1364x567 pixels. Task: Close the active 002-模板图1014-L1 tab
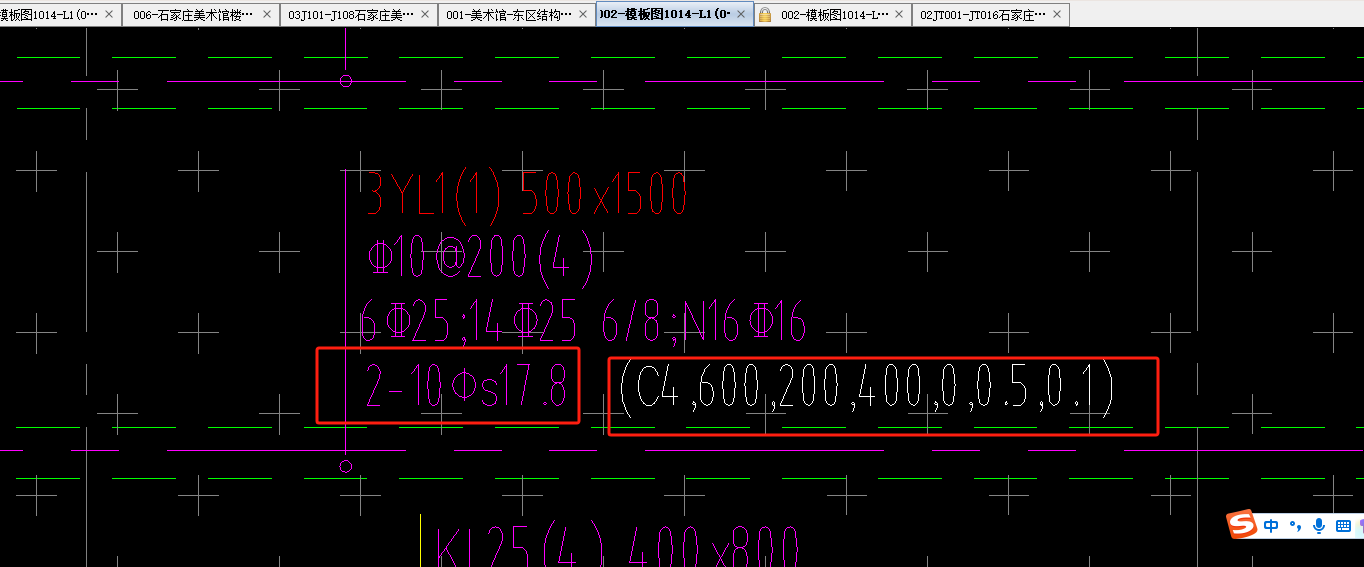click(x=740, y=15)
